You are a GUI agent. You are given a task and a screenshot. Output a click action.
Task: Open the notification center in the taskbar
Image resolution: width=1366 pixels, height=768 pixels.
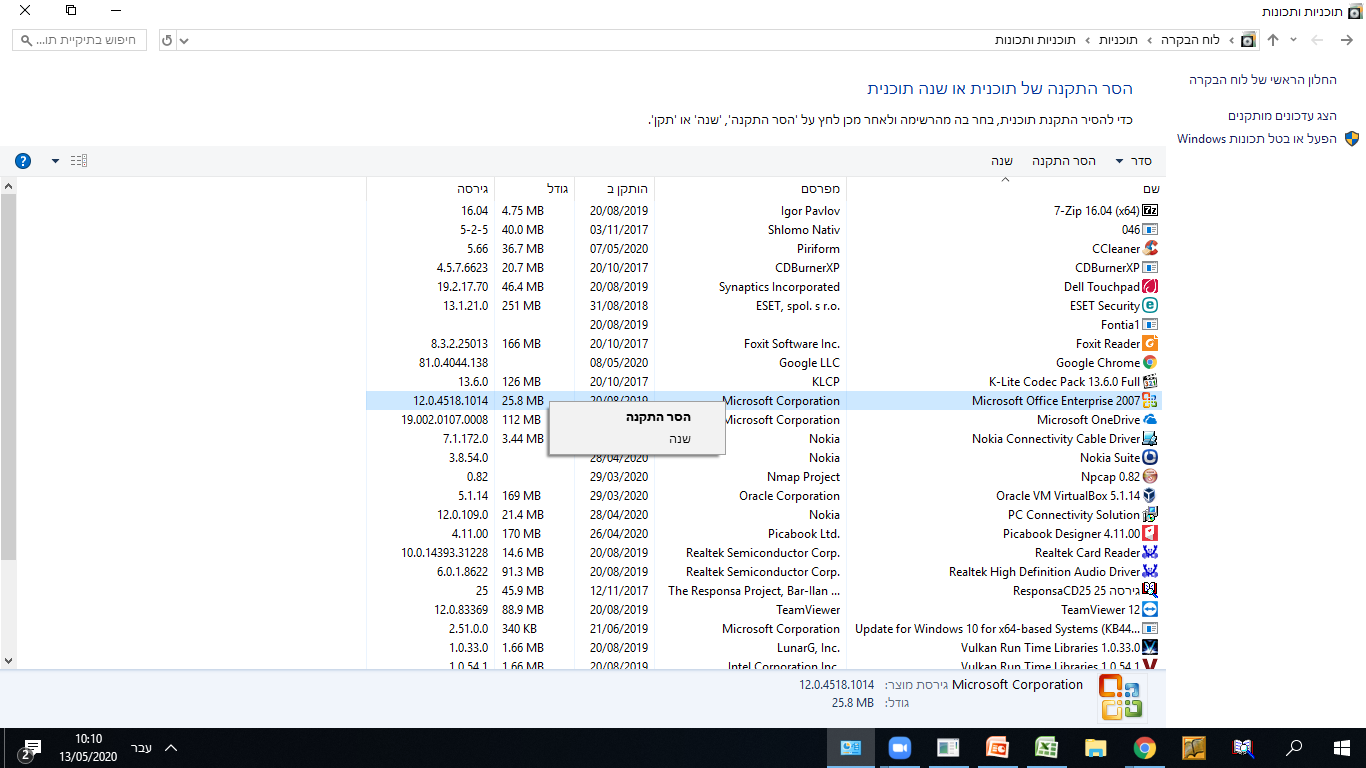point(28,748)
